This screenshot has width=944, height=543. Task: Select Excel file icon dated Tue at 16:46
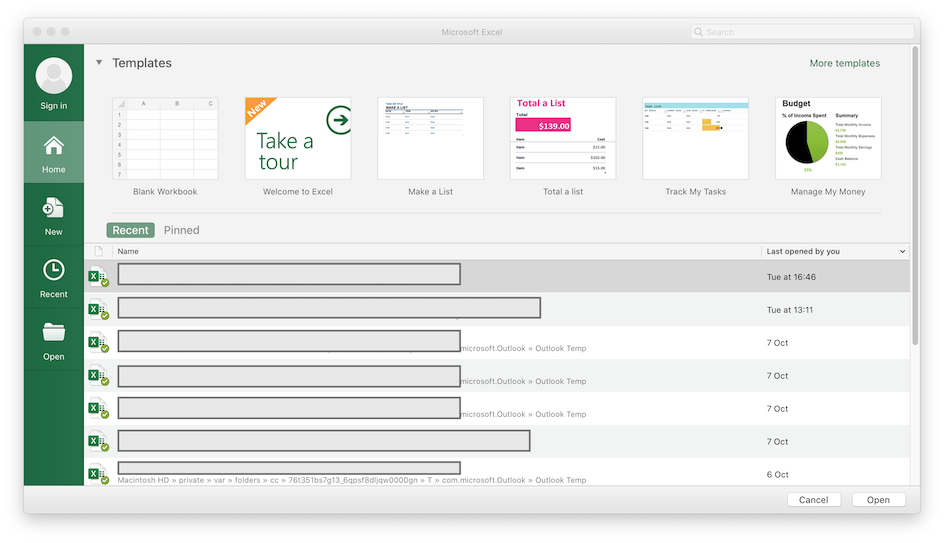coord(98,277)
